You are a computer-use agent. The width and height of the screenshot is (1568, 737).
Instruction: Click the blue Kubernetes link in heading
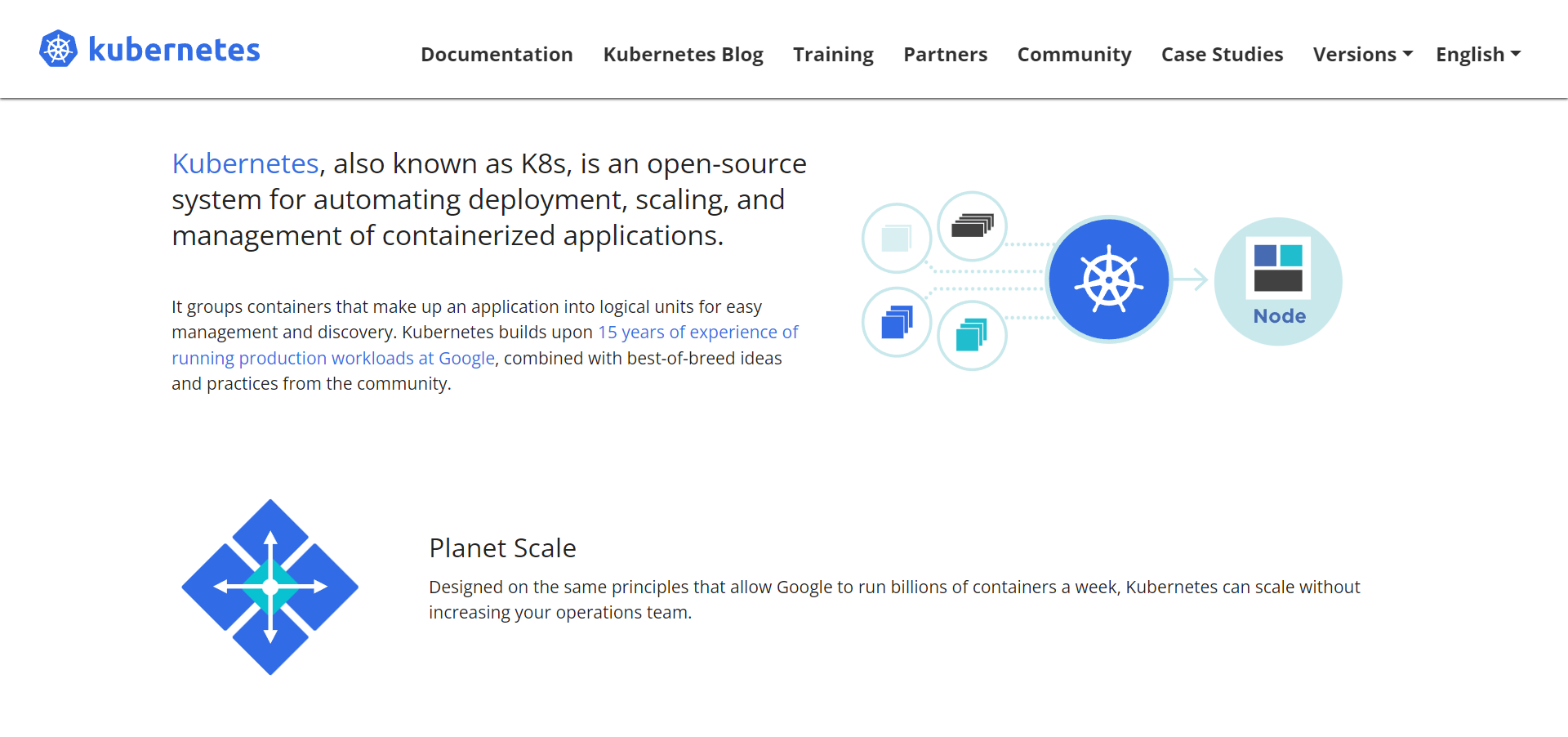[x=245, y=164]
